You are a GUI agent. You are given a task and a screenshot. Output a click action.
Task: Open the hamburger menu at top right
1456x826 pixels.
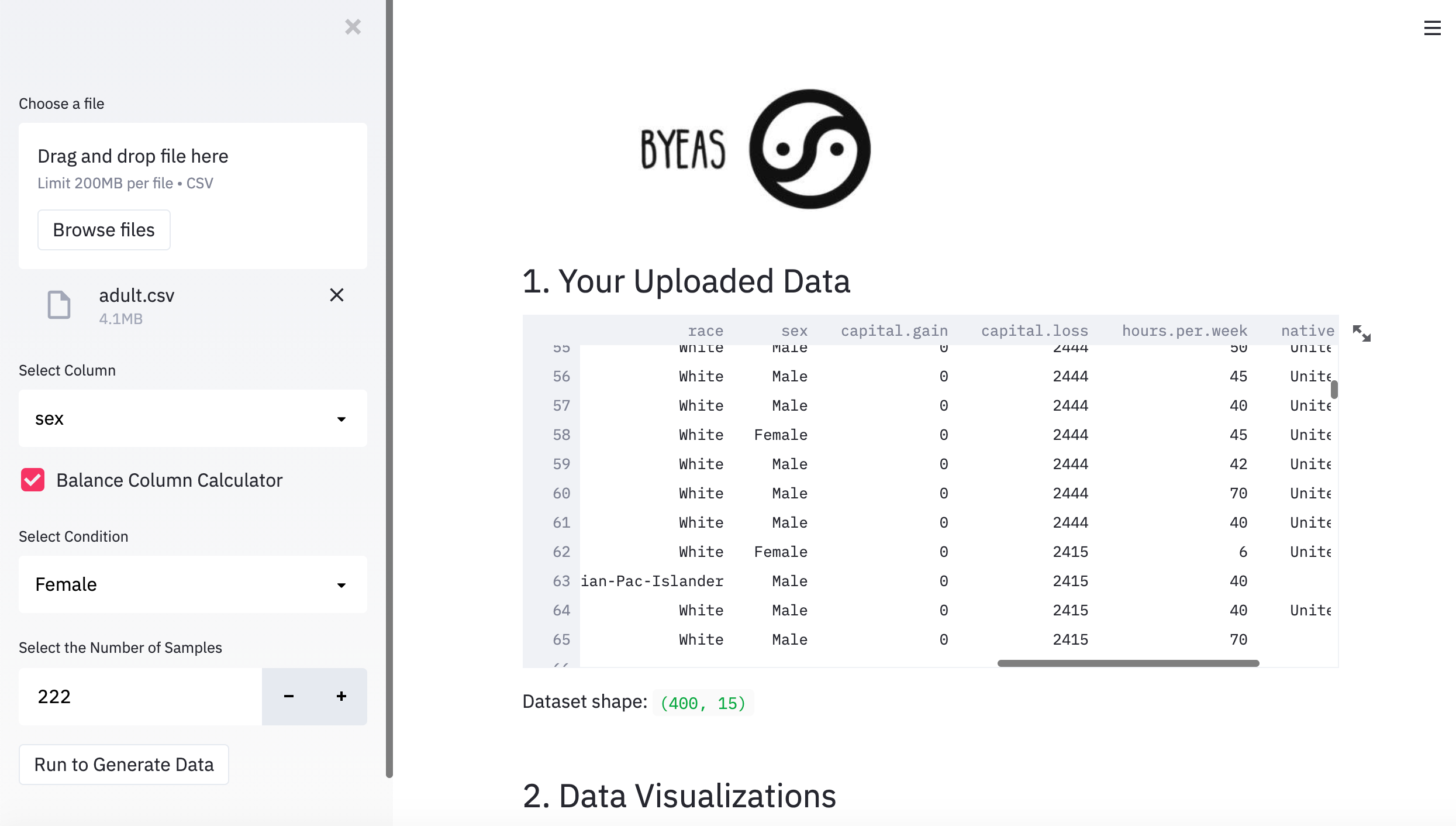[1432, 28]
